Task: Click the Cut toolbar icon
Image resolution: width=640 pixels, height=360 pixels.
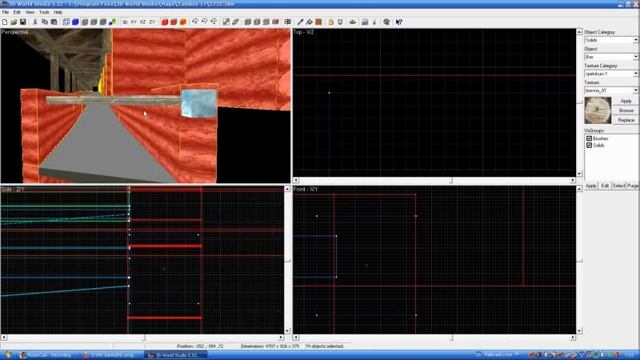Action: 36,22
